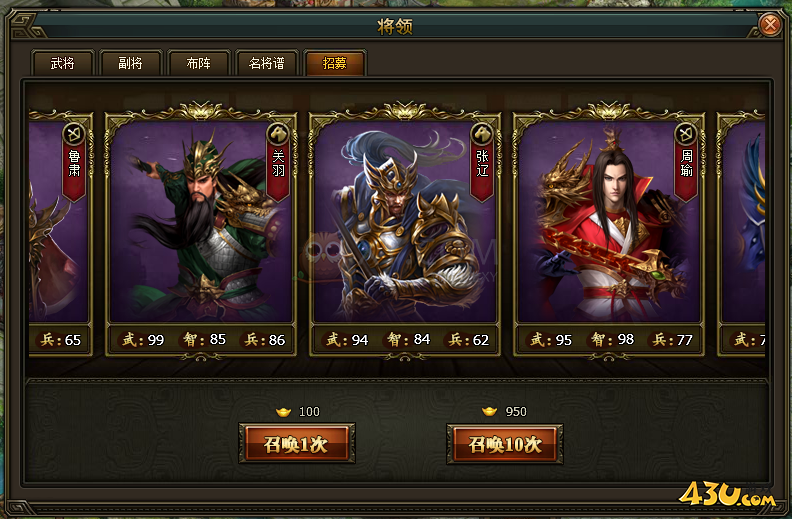Click the partially visible 鲁肃 card
This screenshot has width=792, height=519.
(x=61, y=232)
